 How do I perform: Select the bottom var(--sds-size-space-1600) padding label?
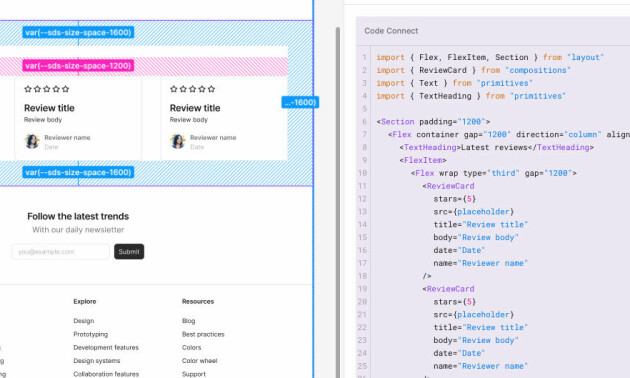pyautogui.click(x=78, y=172)
